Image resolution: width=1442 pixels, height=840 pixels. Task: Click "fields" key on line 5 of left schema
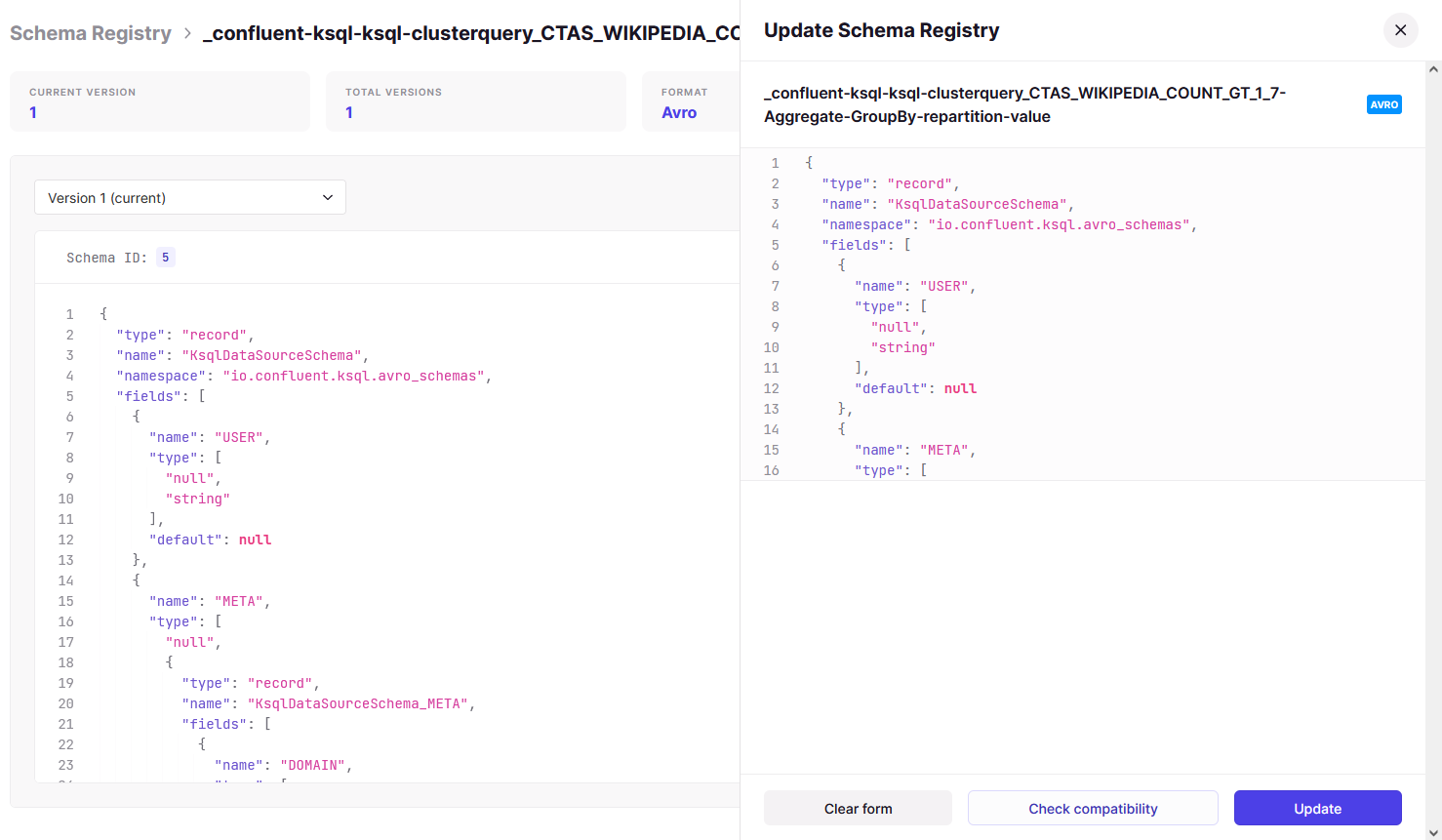[149, 396]
